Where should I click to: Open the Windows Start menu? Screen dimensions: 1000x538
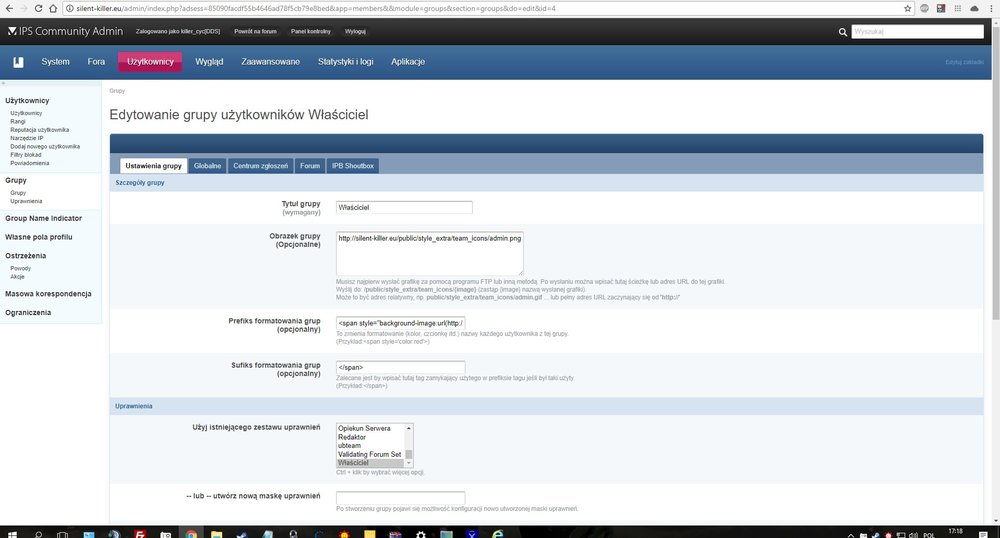click(x=11, y=534)
